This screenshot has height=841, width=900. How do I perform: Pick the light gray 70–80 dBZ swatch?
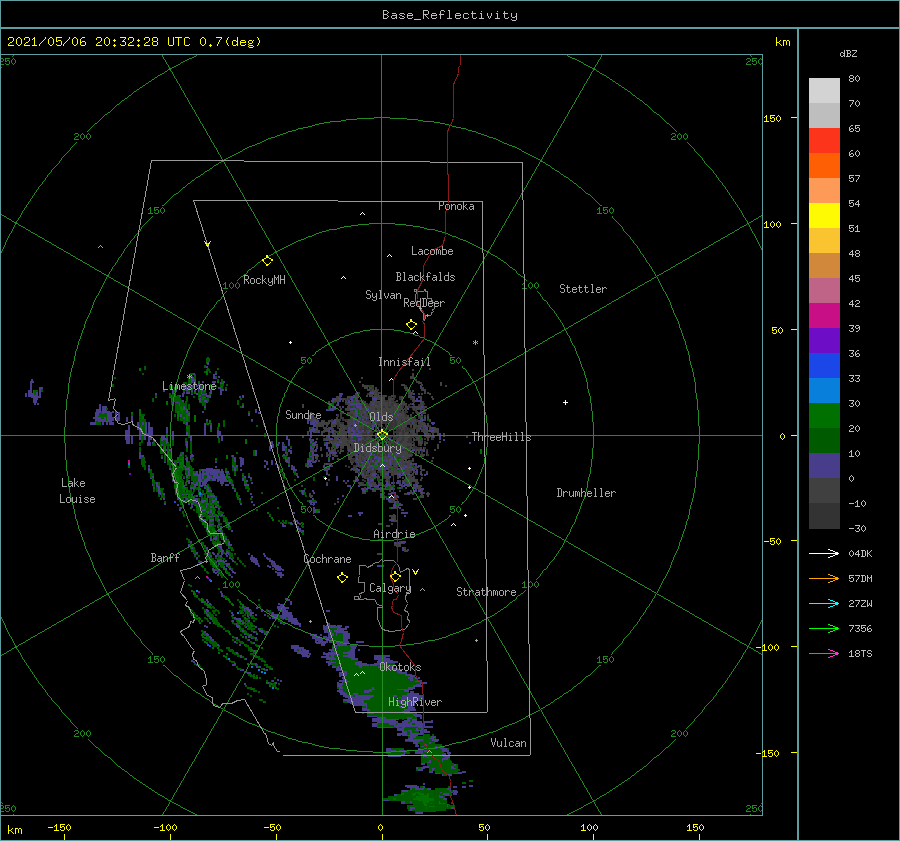click(x=824, y=90)
